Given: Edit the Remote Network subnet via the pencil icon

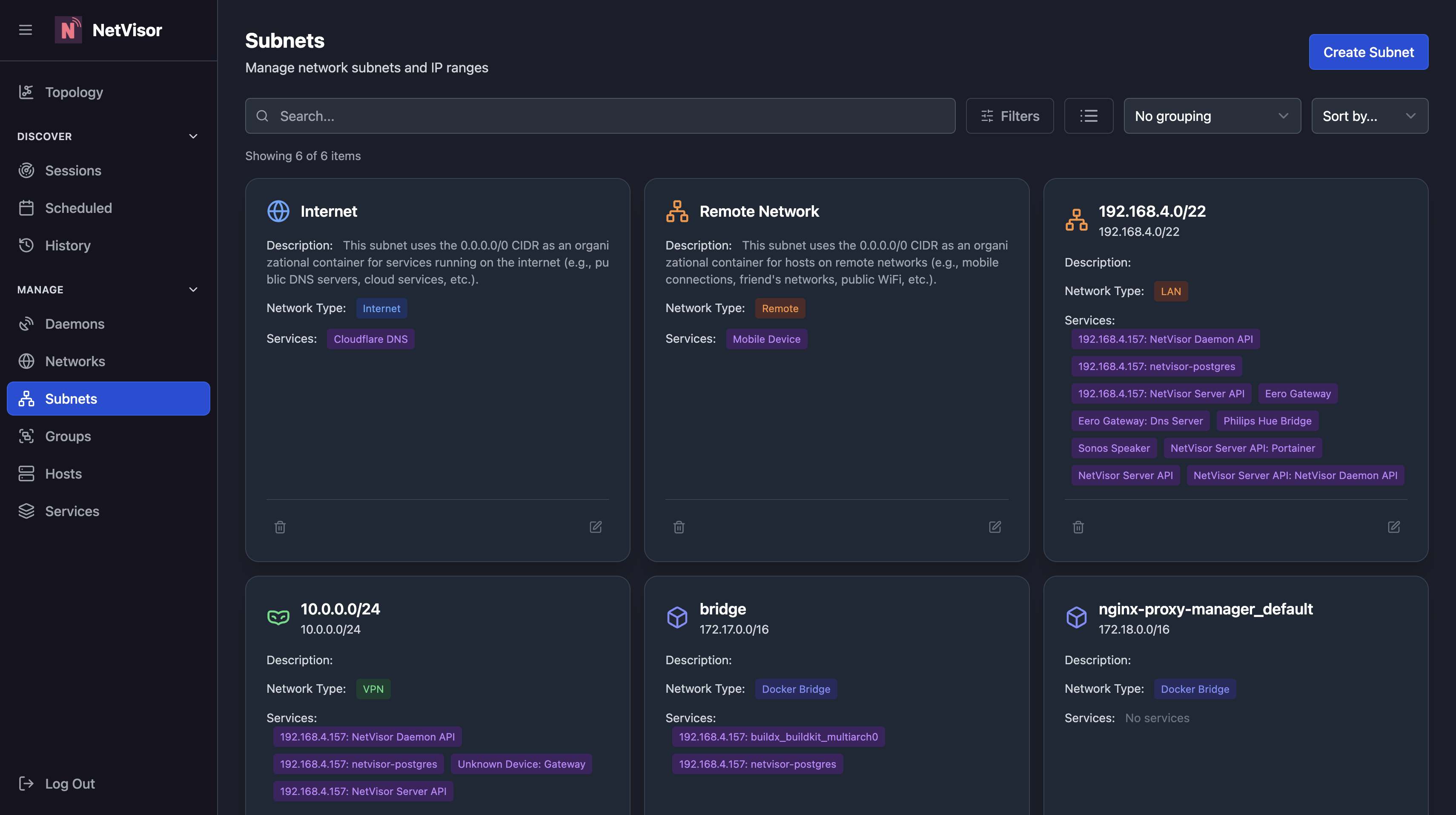Looking at the screenshot, I should point(995,527).
